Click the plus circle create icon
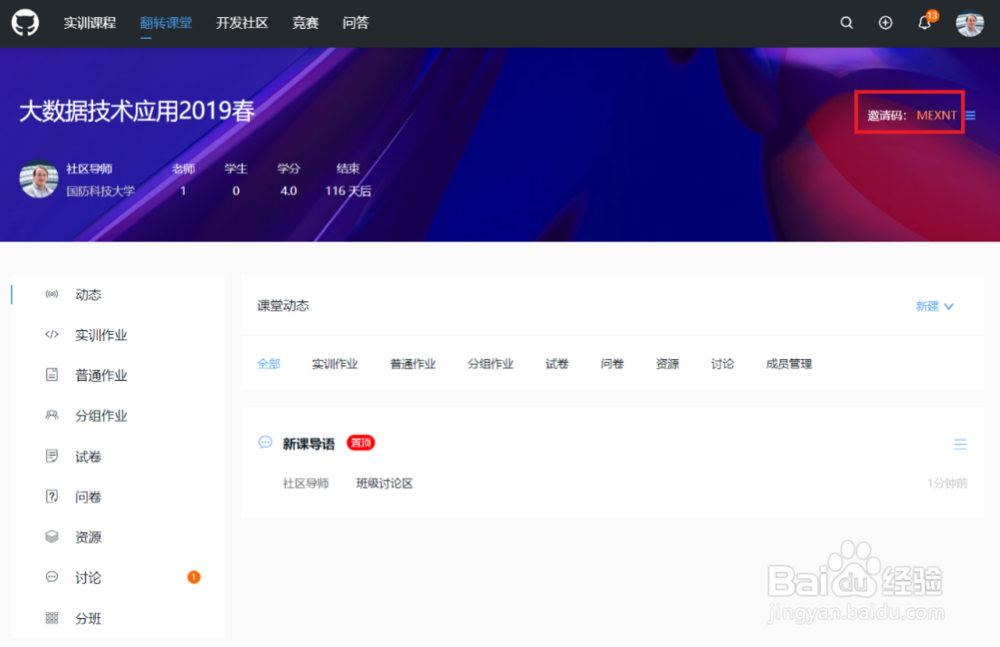This screenshot has height=647, width=1000. (885, 23)
